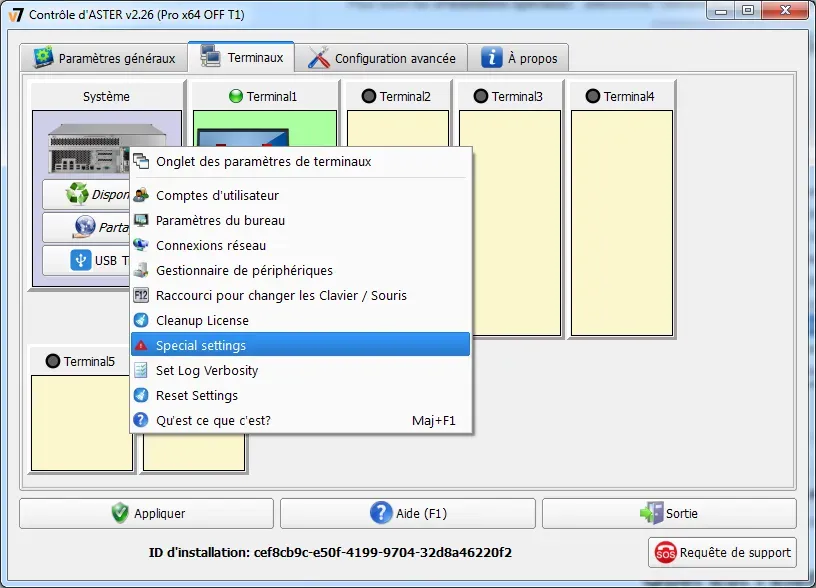The image size is (816, 588).
Task: Click the Connexions réseau network icon
Action: click(x=141, y=245)
